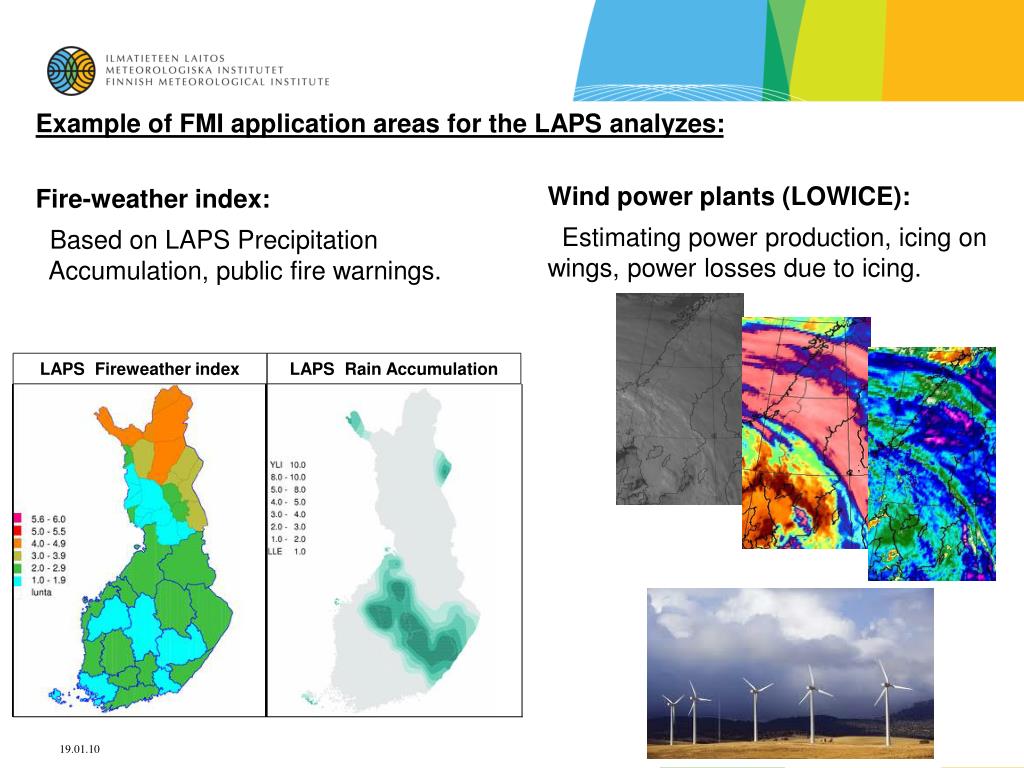Click the 'METEOROLOGISKA INSTITUTET' text line
The image size is (1024, 768).
[195, 70]
